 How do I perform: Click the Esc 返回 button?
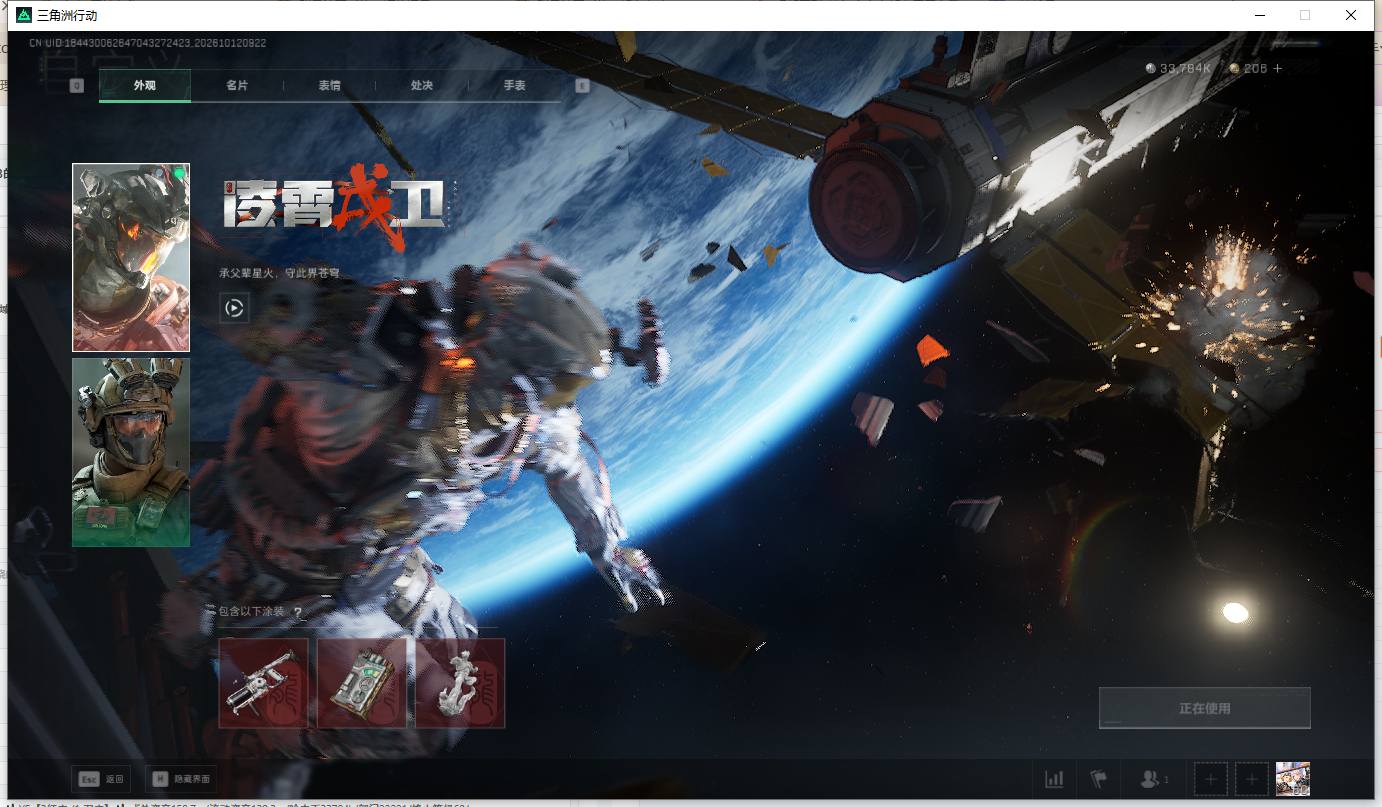(101, 779)
